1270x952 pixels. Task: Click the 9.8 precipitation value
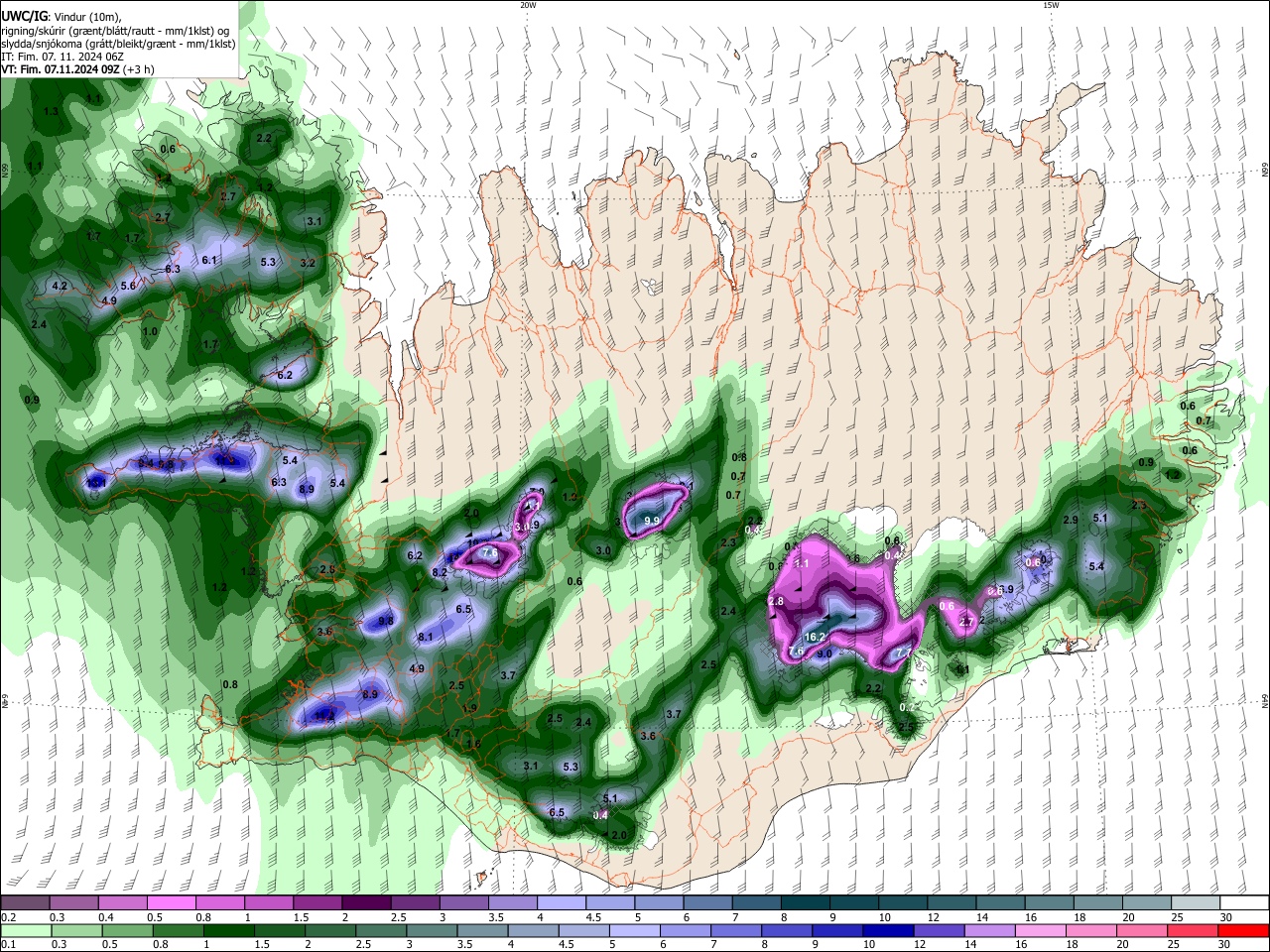[386, 621]
